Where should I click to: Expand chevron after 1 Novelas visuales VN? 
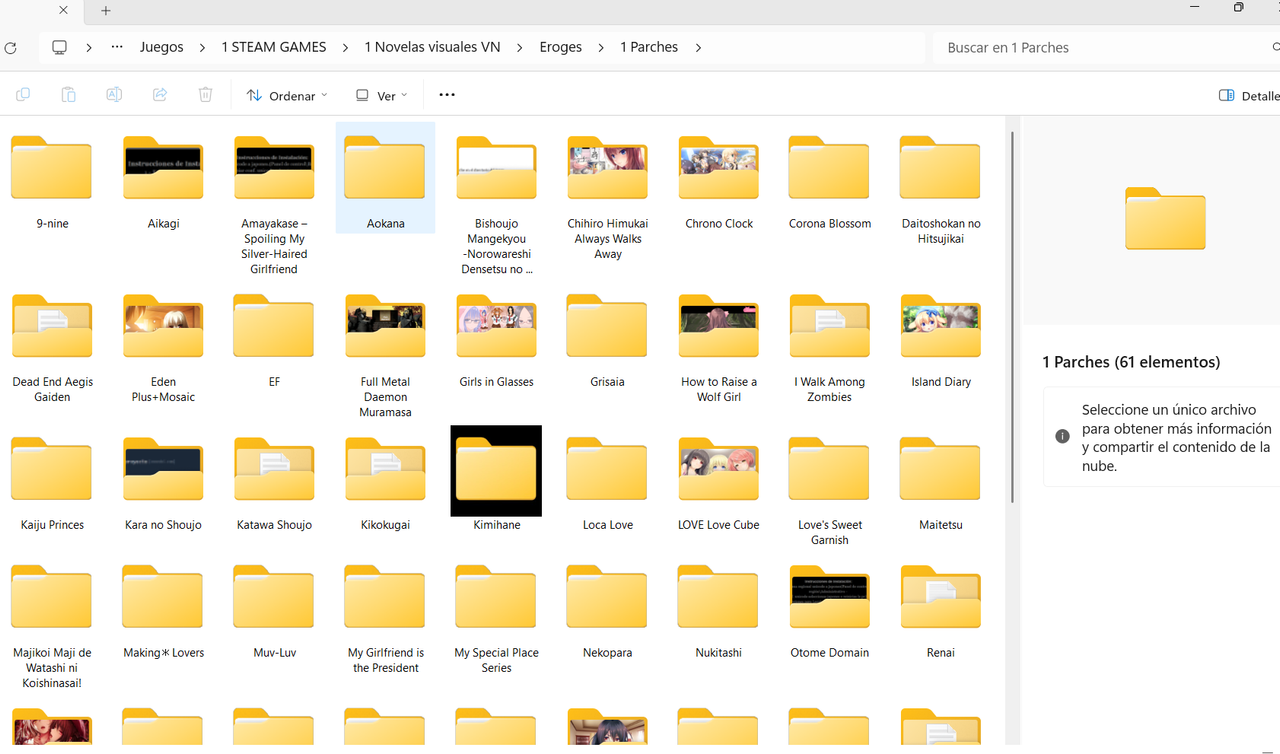coord(520,47)
